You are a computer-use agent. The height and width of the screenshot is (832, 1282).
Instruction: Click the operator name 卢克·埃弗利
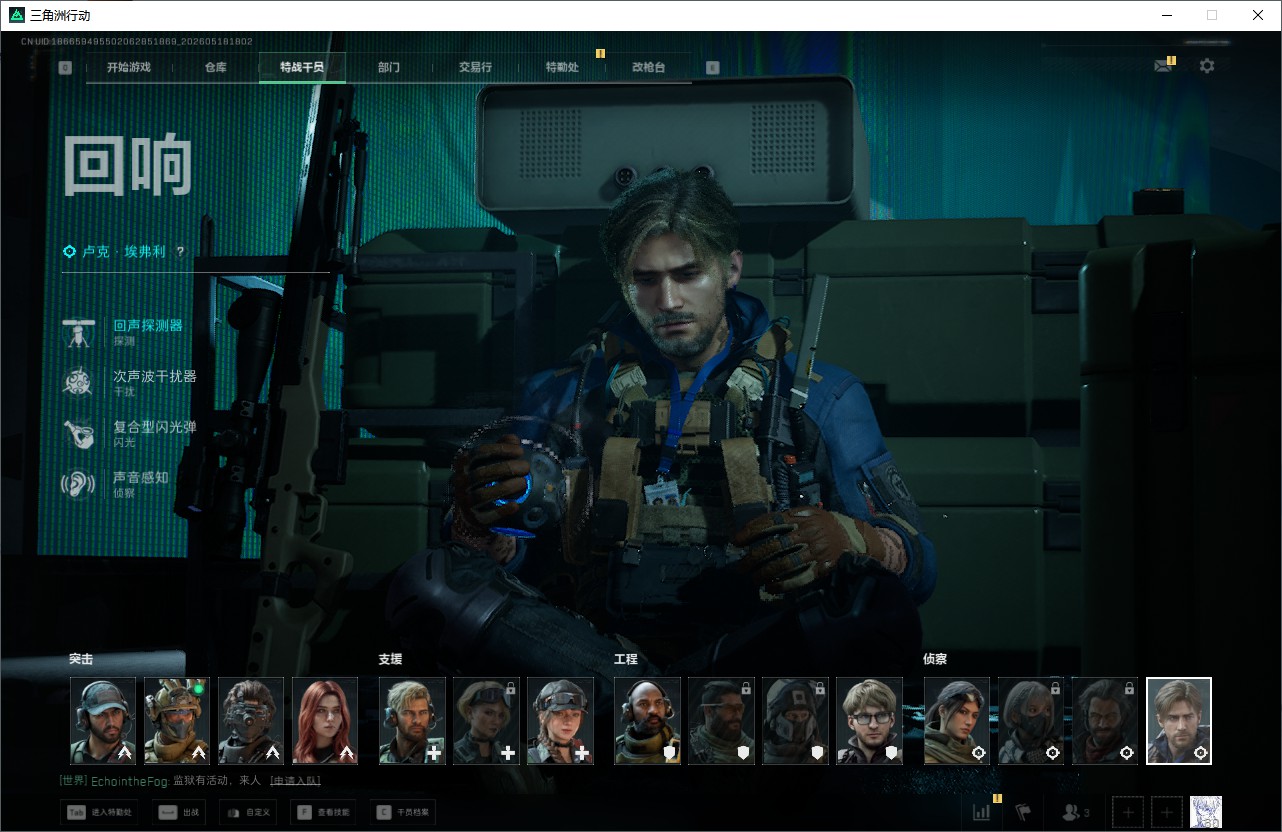126,252
